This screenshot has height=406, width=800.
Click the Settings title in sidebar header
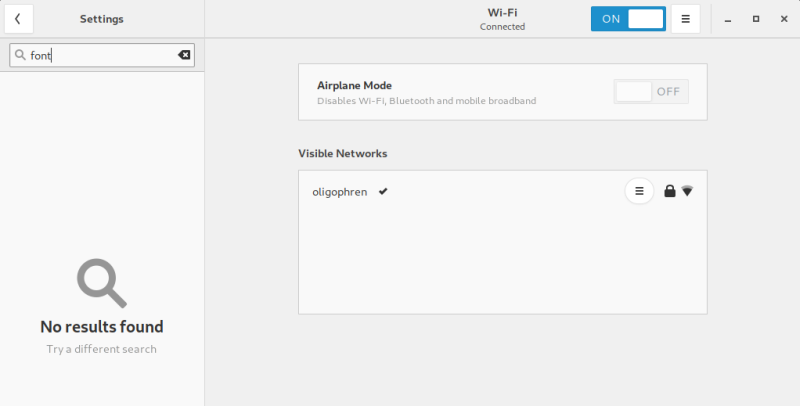coord(101,19)
